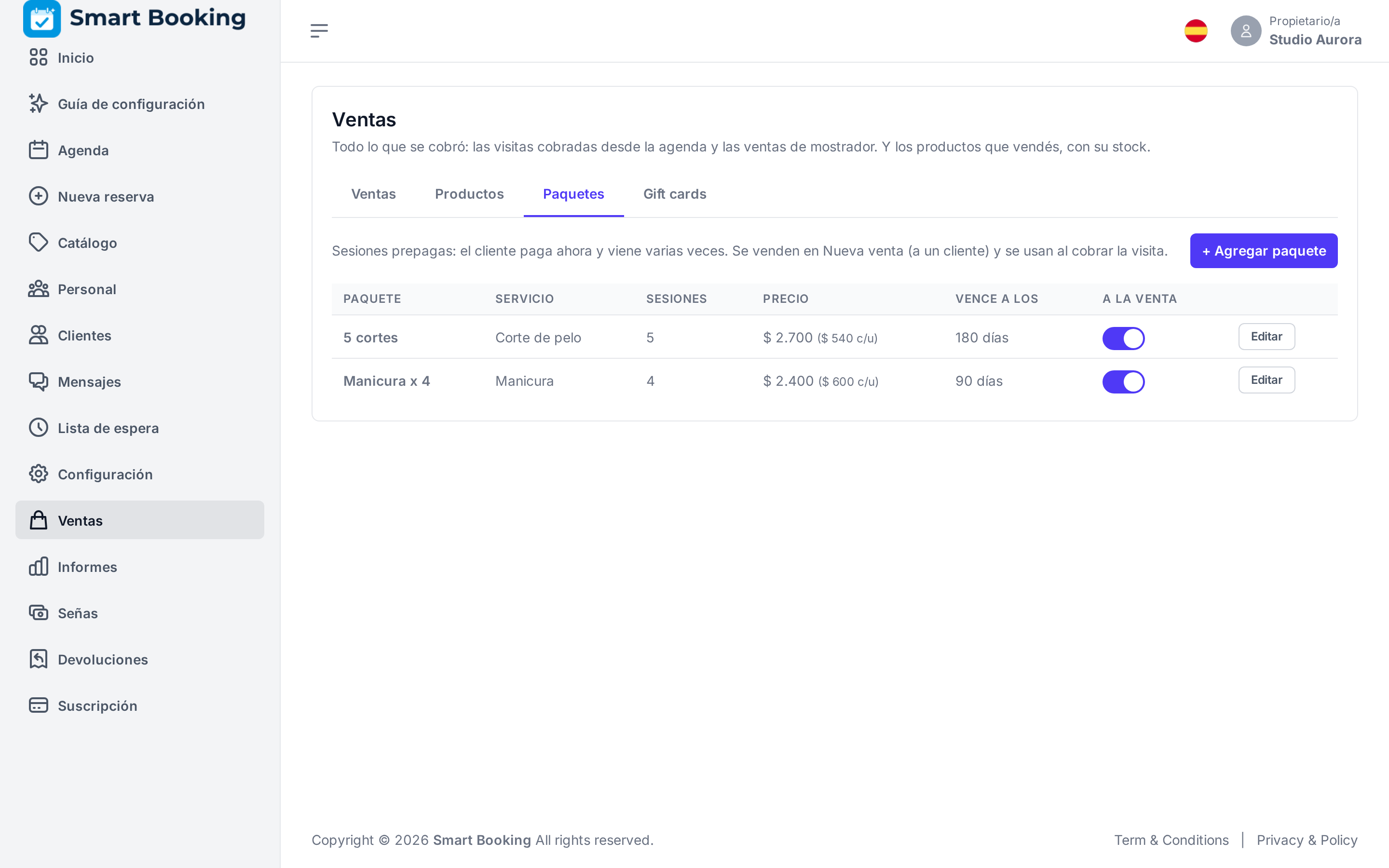Click the Agregar paquete button

point(1263,251)
